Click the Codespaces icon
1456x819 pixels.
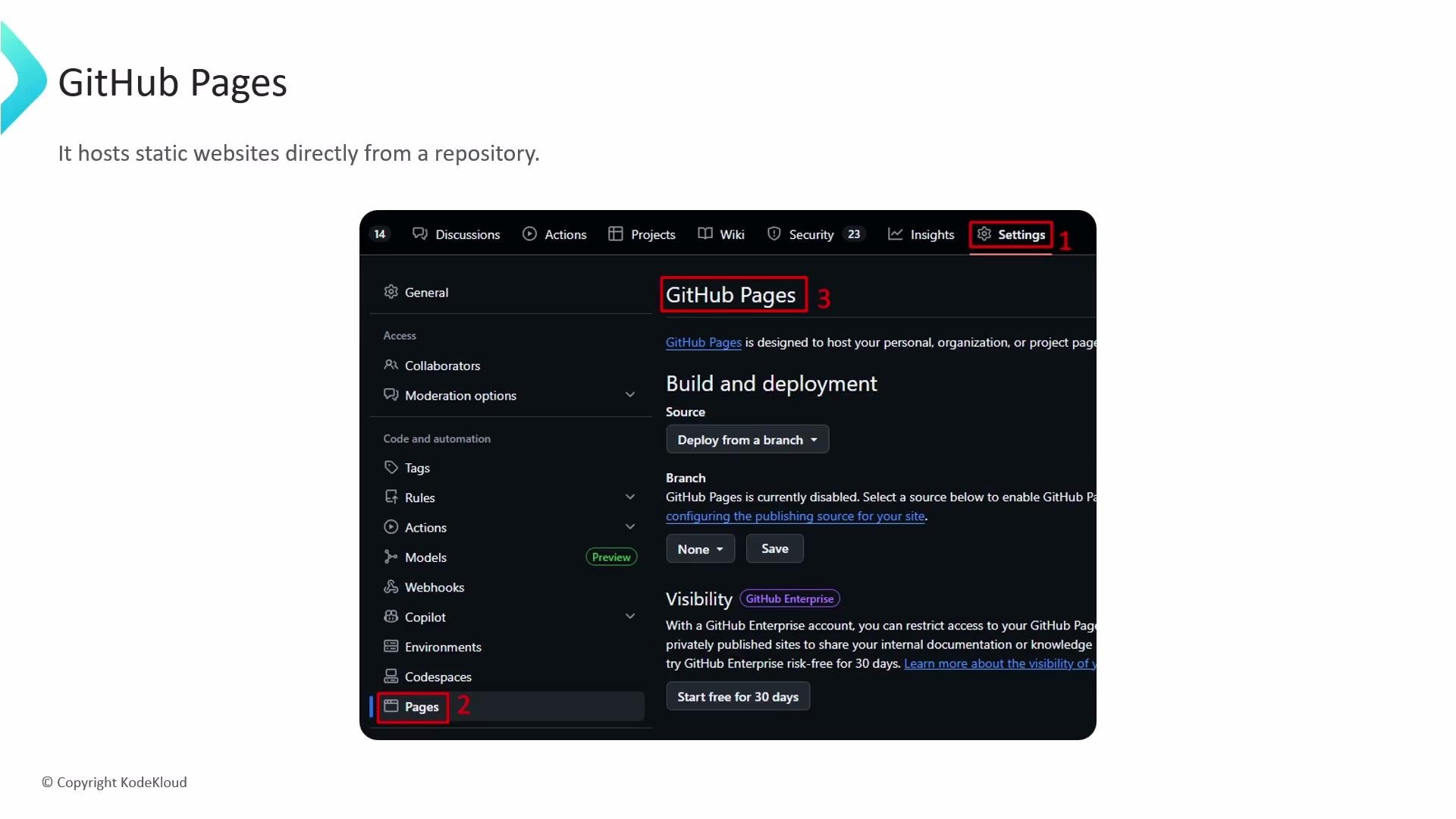coord(391,676)
